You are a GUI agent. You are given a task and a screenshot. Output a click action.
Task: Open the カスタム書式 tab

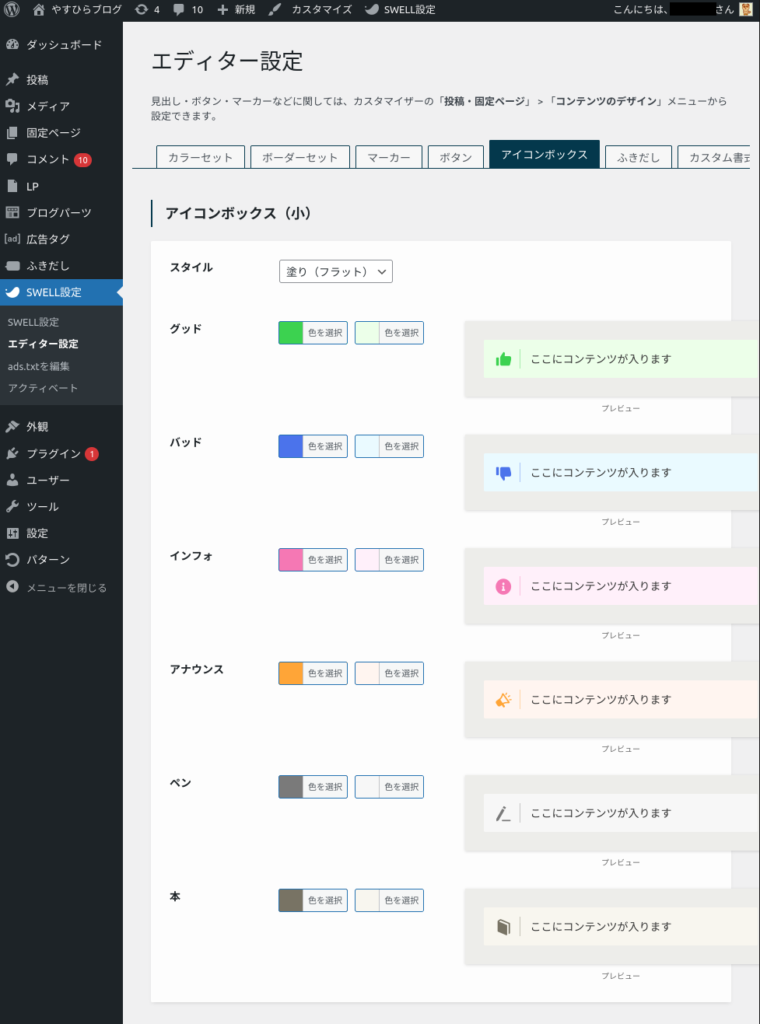tap(714, 157)
